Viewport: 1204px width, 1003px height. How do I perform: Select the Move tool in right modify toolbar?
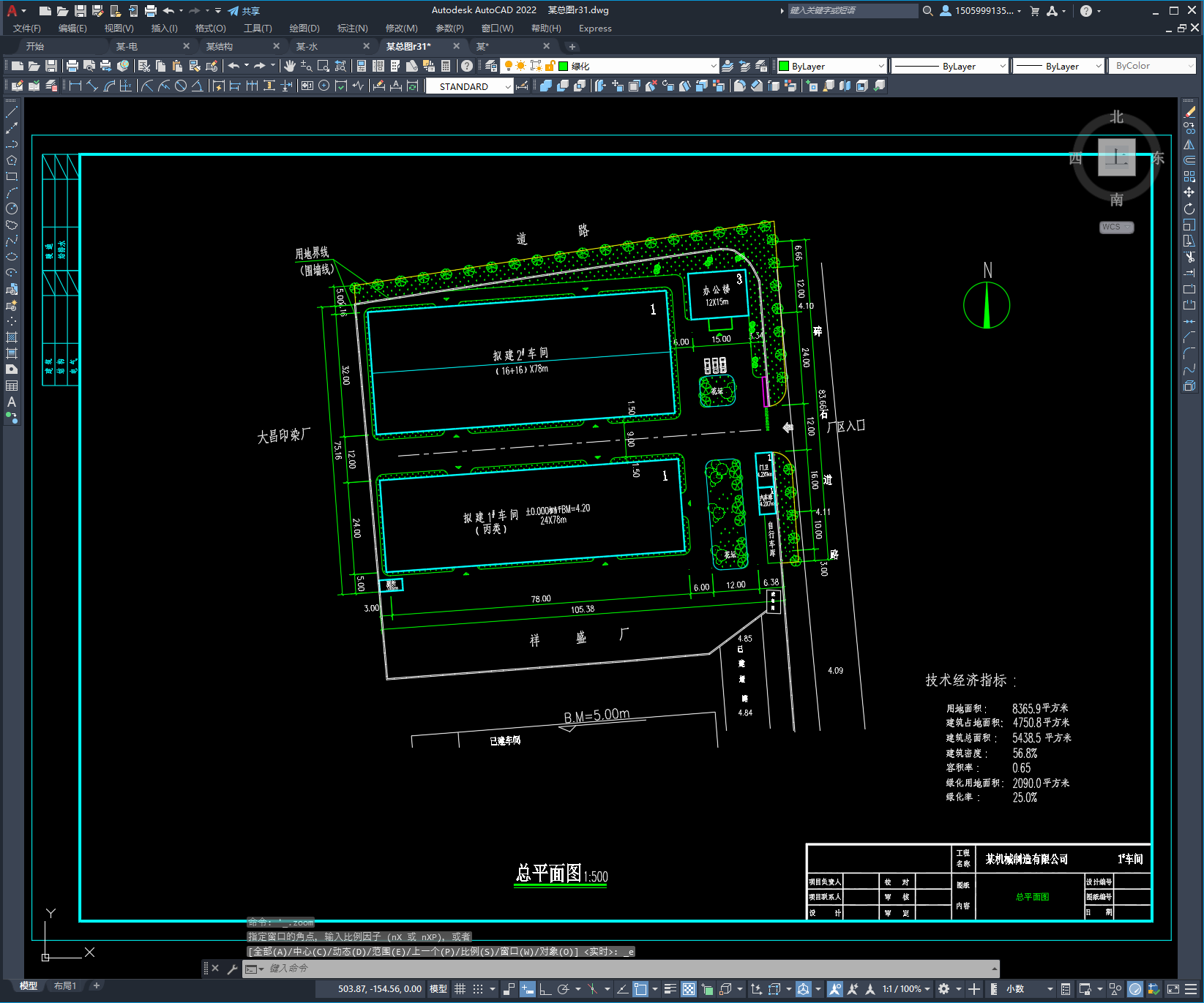pos(1189,192)
